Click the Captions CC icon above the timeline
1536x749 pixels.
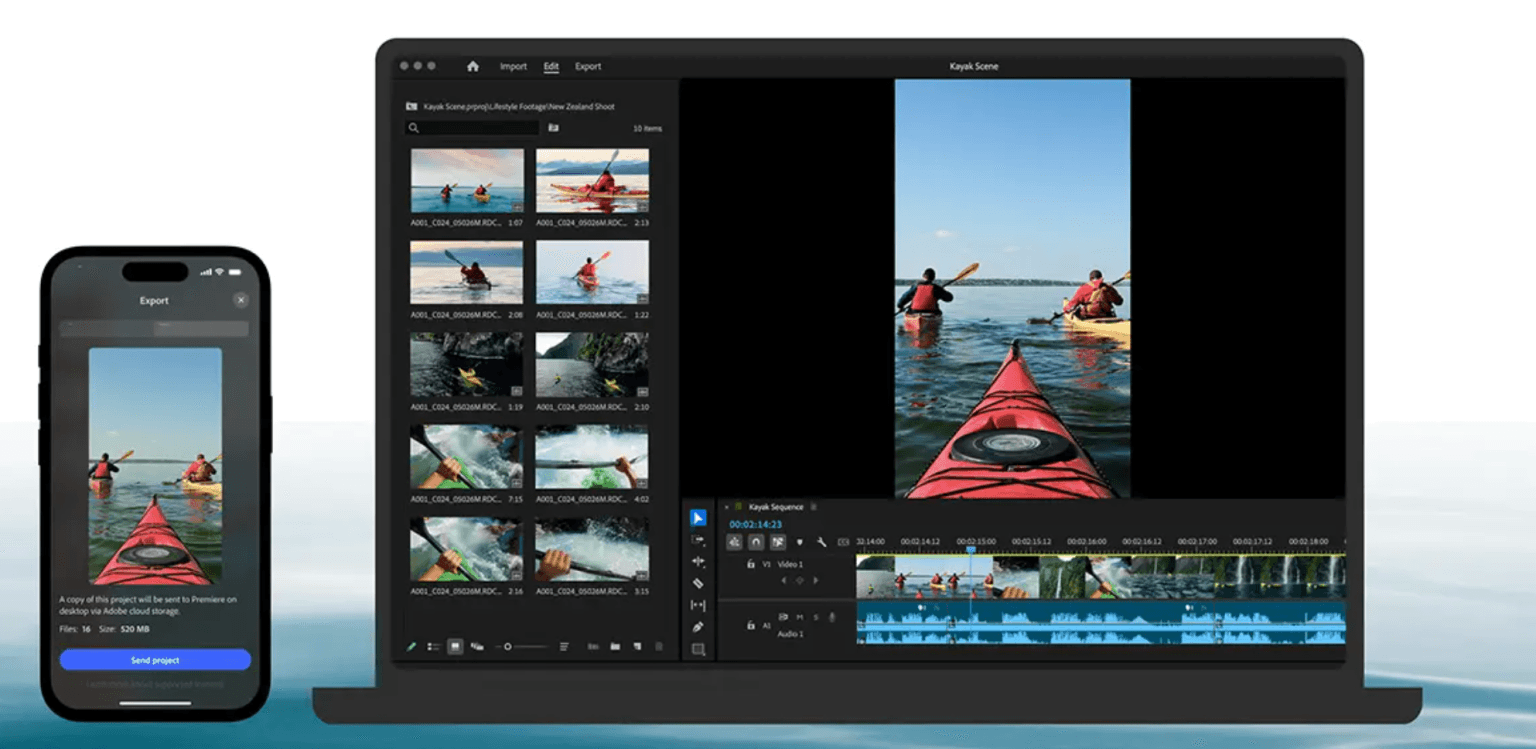pos(843,541)
